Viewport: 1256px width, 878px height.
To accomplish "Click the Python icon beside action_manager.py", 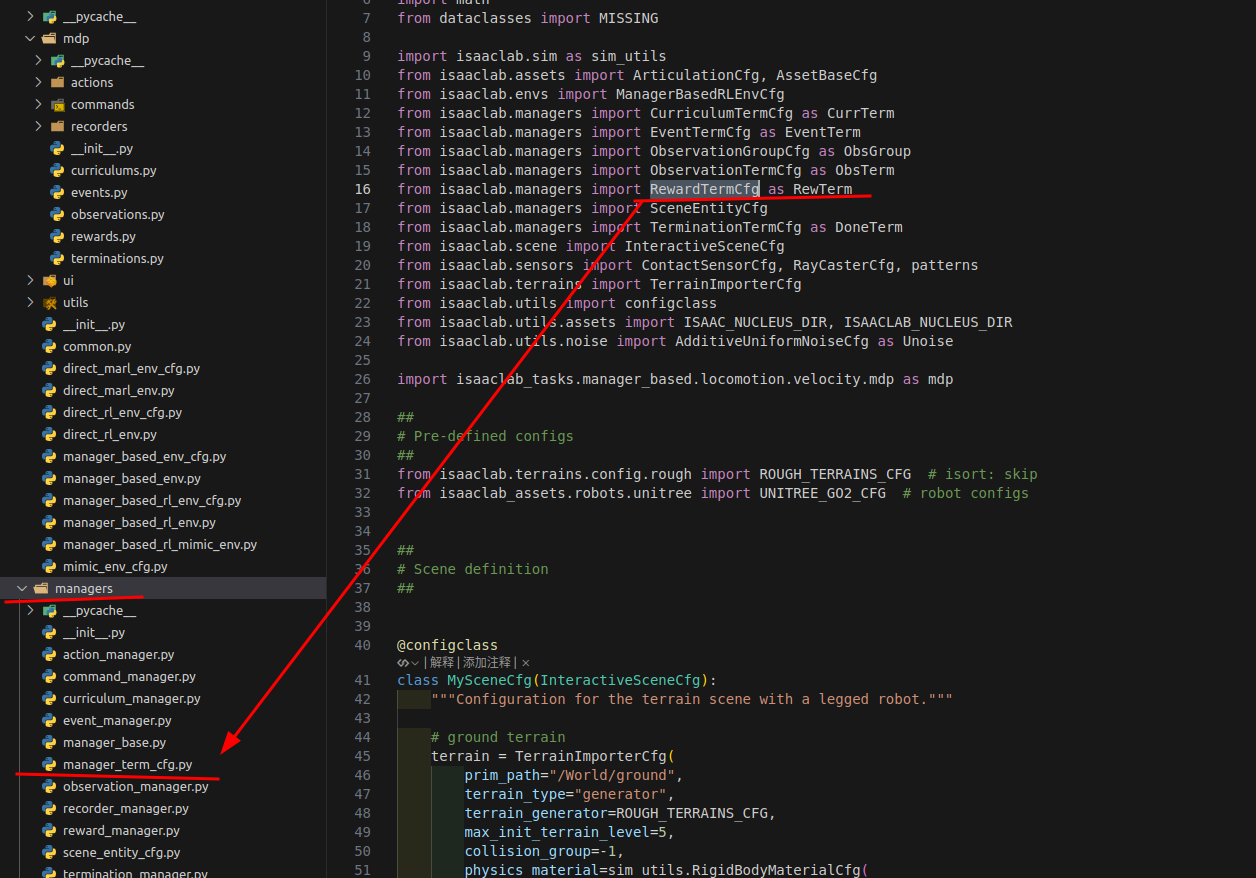I will point(49,655).
